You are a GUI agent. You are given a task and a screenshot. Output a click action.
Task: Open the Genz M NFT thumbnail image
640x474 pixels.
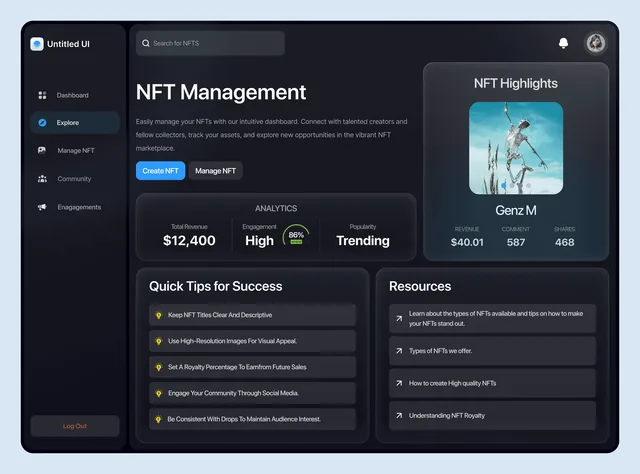coord(516,148)
